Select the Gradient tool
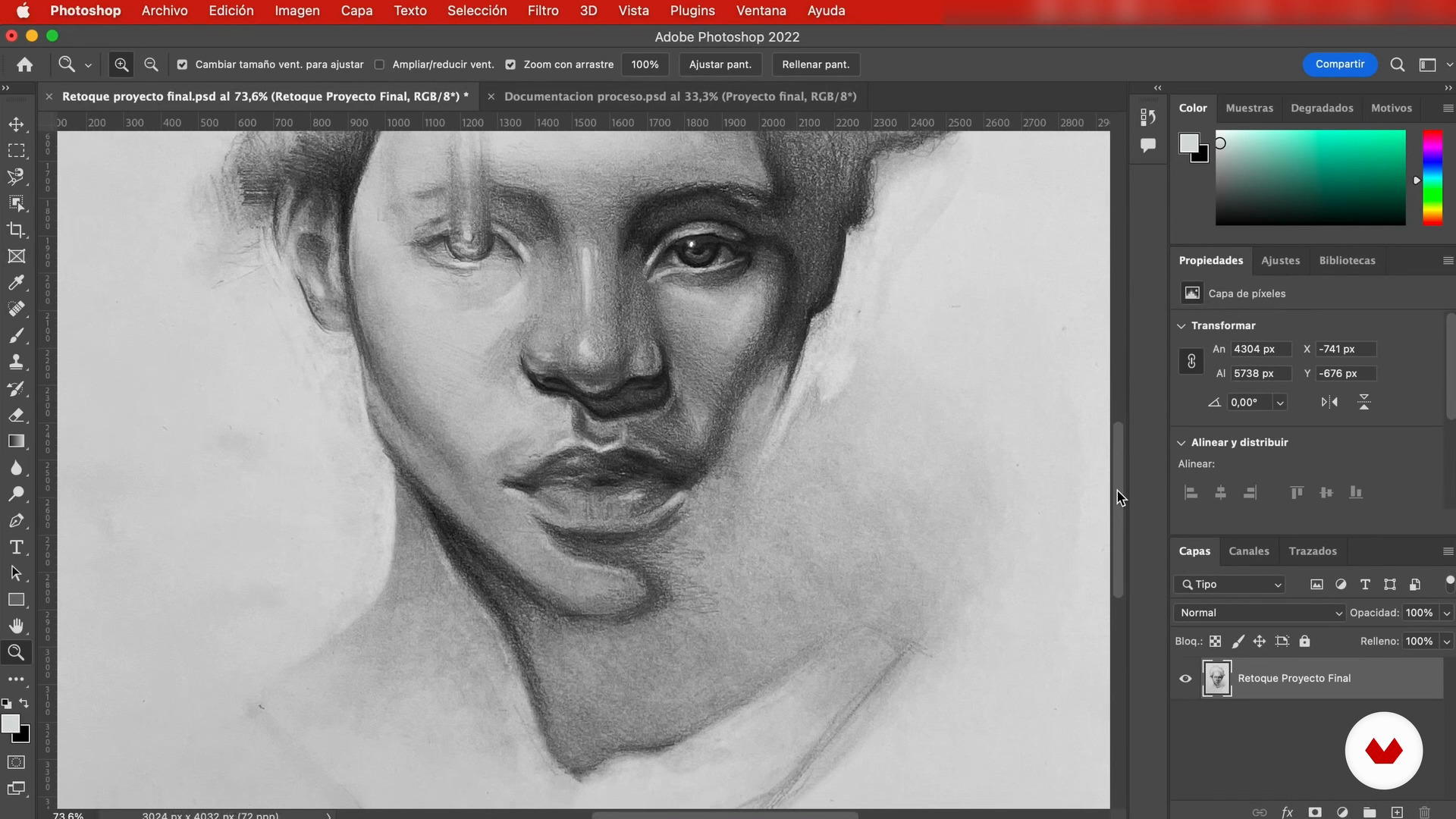The image size is (1456, 819). point(16,441)
